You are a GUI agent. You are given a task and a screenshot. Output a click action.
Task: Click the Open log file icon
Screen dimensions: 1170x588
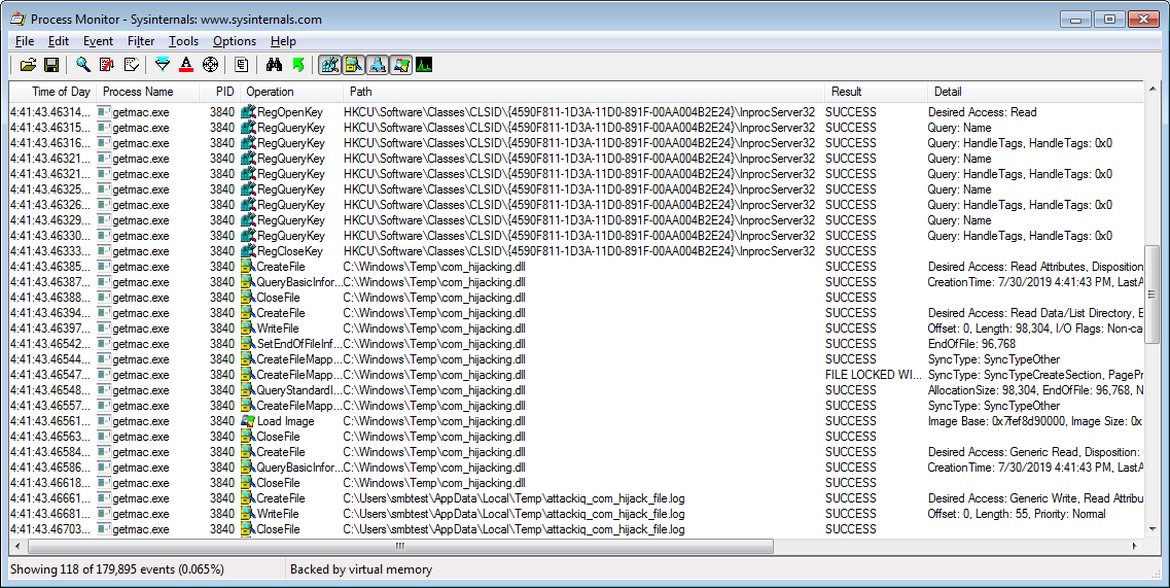28,65
